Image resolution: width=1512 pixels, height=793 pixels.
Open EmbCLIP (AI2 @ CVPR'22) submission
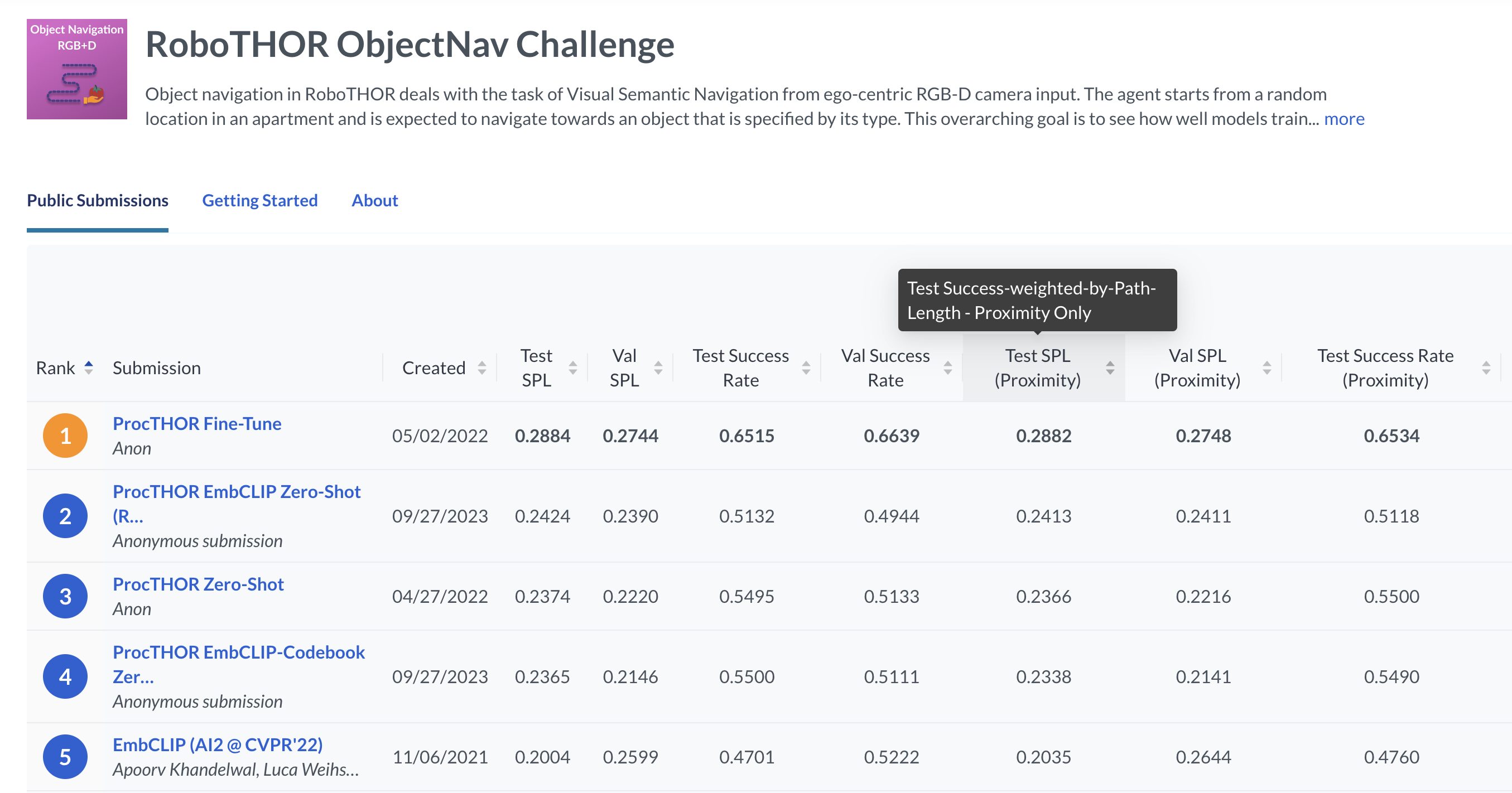click(x=218, y=745)
